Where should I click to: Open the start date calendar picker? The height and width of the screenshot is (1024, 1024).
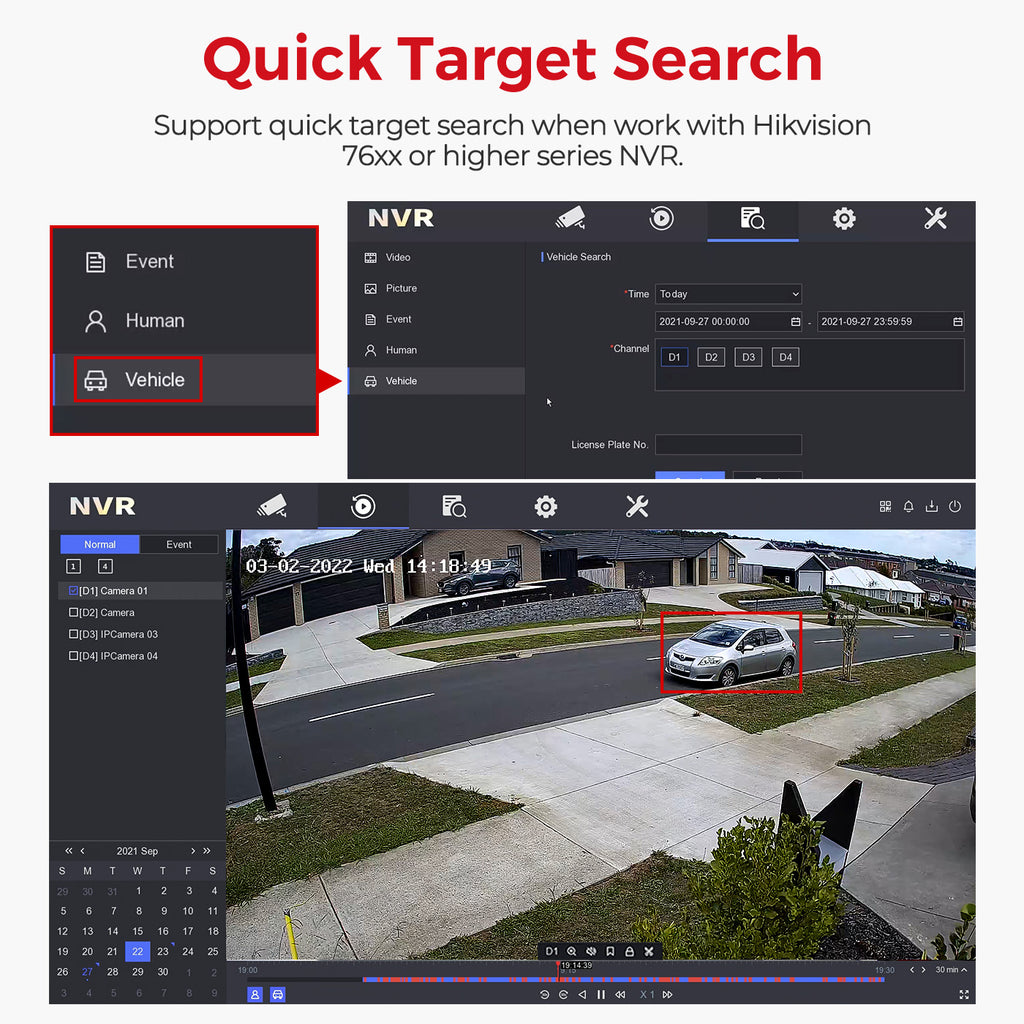coord(795,322)
